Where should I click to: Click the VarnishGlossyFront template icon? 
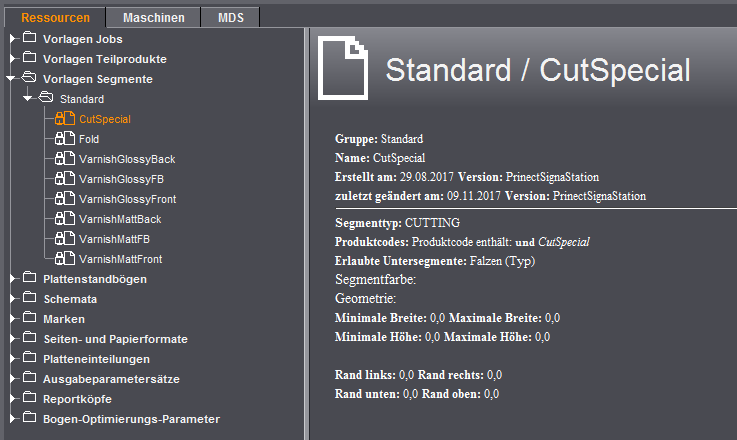click(64, 198)
